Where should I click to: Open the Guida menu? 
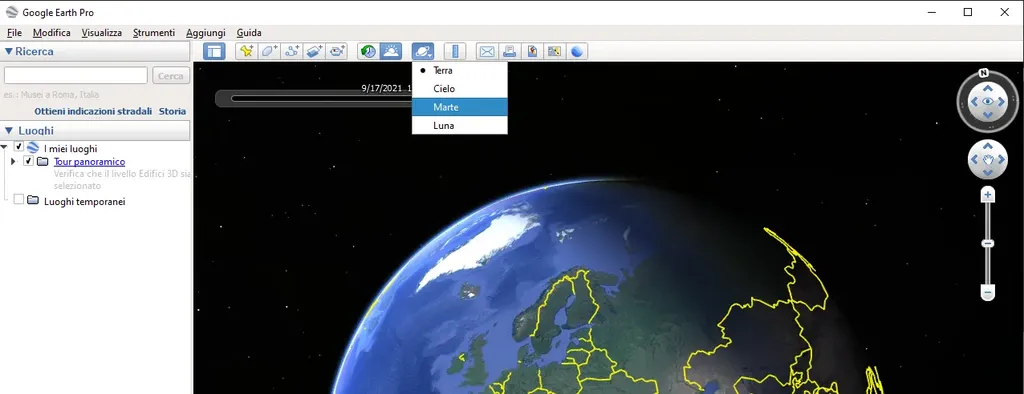(249, 33)
